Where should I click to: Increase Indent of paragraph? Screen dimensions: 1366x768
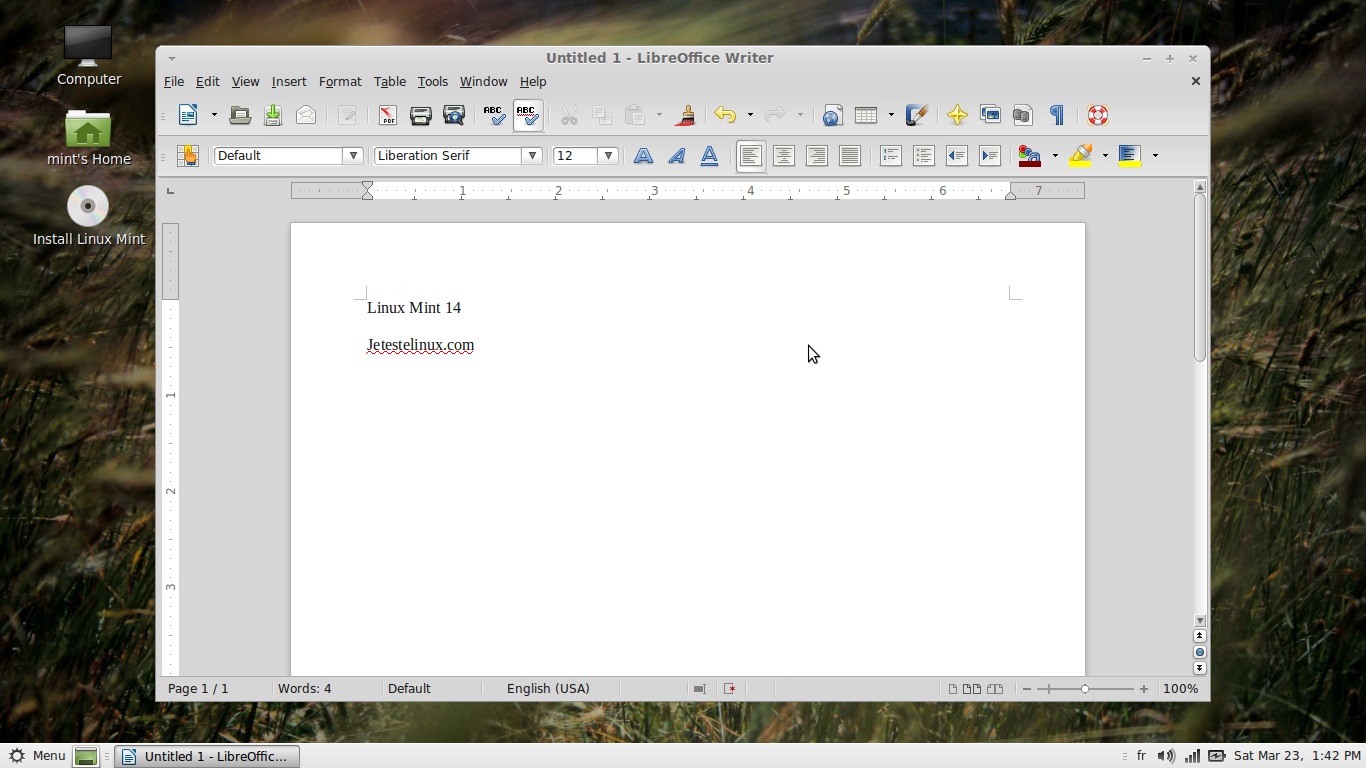pyautogui.click(x=990, y=155)
